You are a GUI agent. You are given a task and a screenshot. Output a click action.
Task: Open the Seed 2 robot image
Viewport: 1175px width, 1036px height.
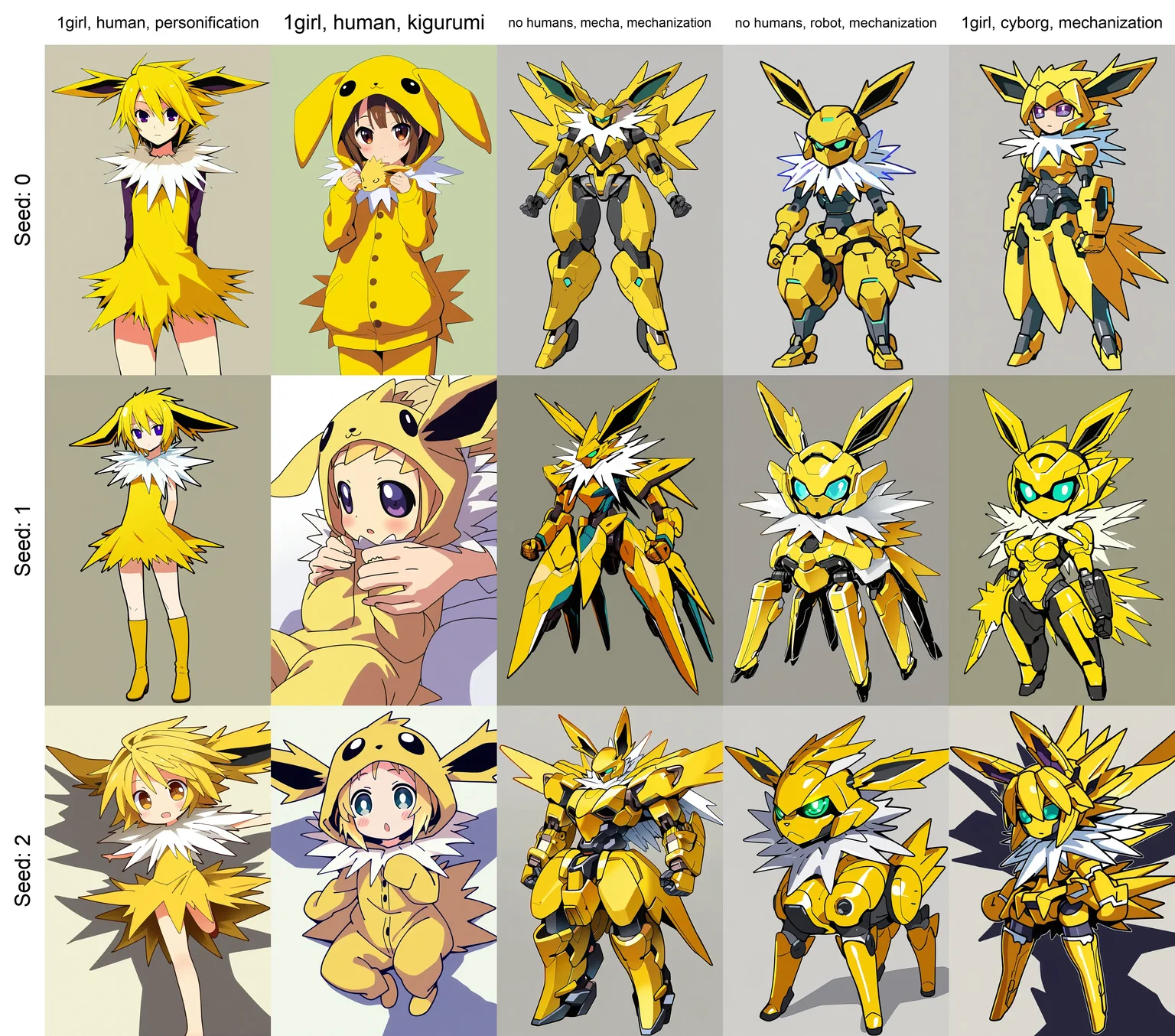tap(836, 871)
